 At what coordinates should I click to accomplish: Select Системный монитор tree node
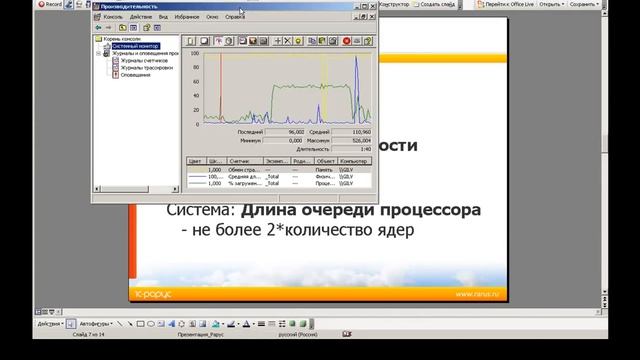pyautogui.click(x=136, y=46)
